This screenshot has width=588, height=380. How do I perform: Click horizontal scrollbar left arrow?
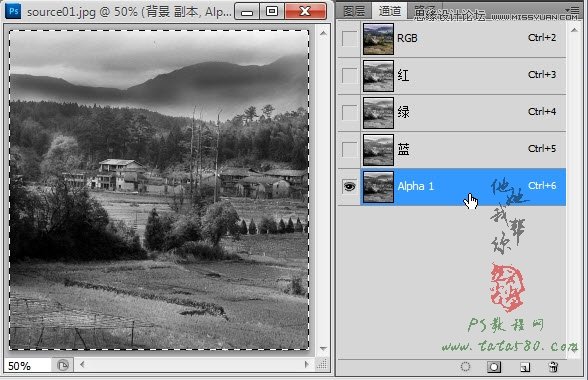[82, 364]
